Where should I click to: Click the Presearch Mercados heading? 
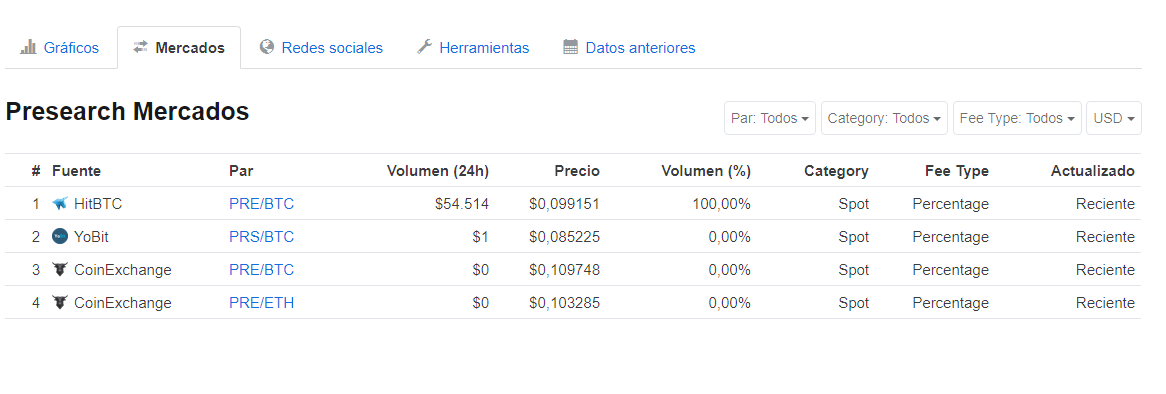pos(127,112)
